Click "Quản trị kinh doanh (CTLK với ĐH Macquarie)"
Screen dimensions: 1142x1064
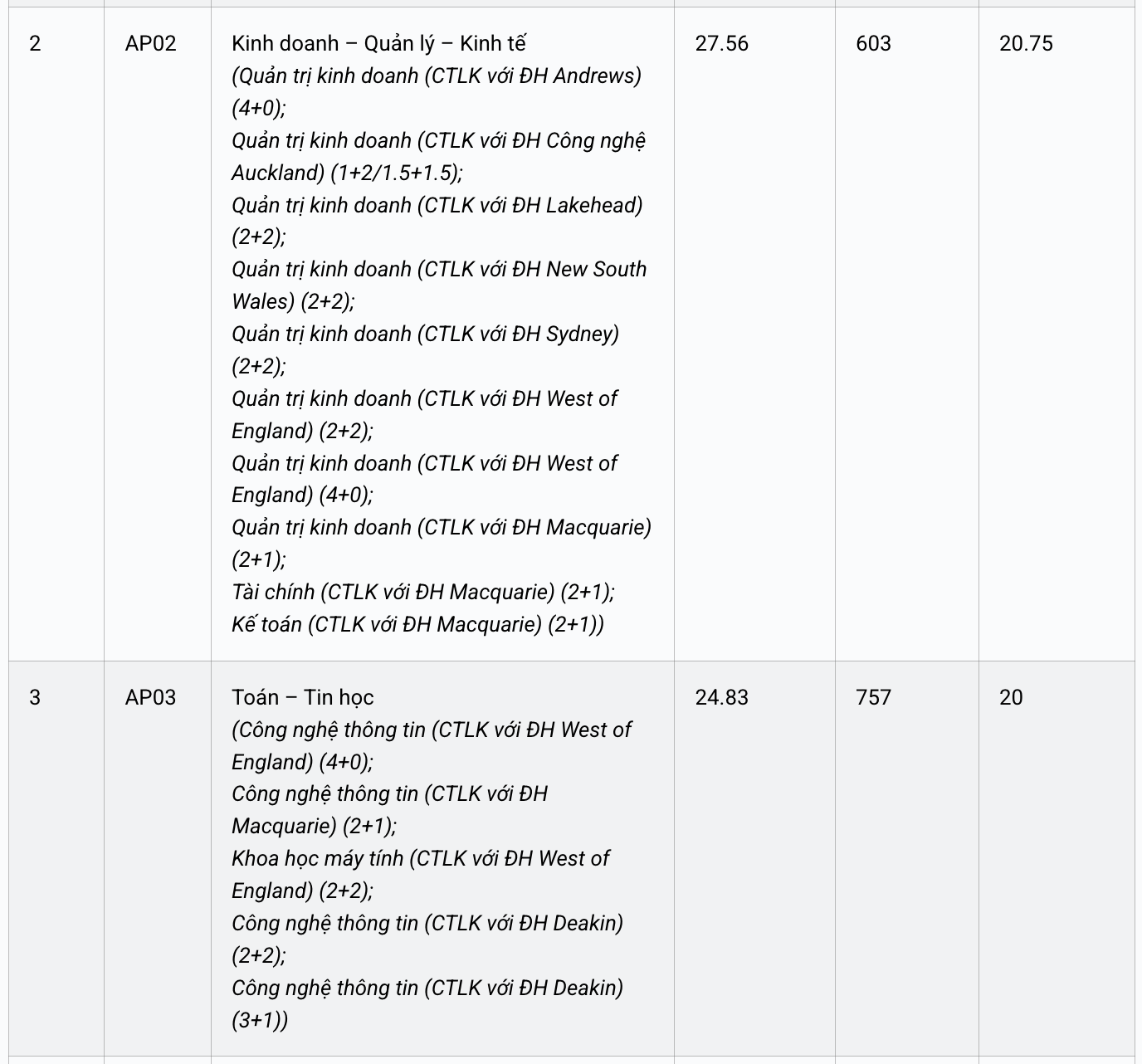[441, 527]
